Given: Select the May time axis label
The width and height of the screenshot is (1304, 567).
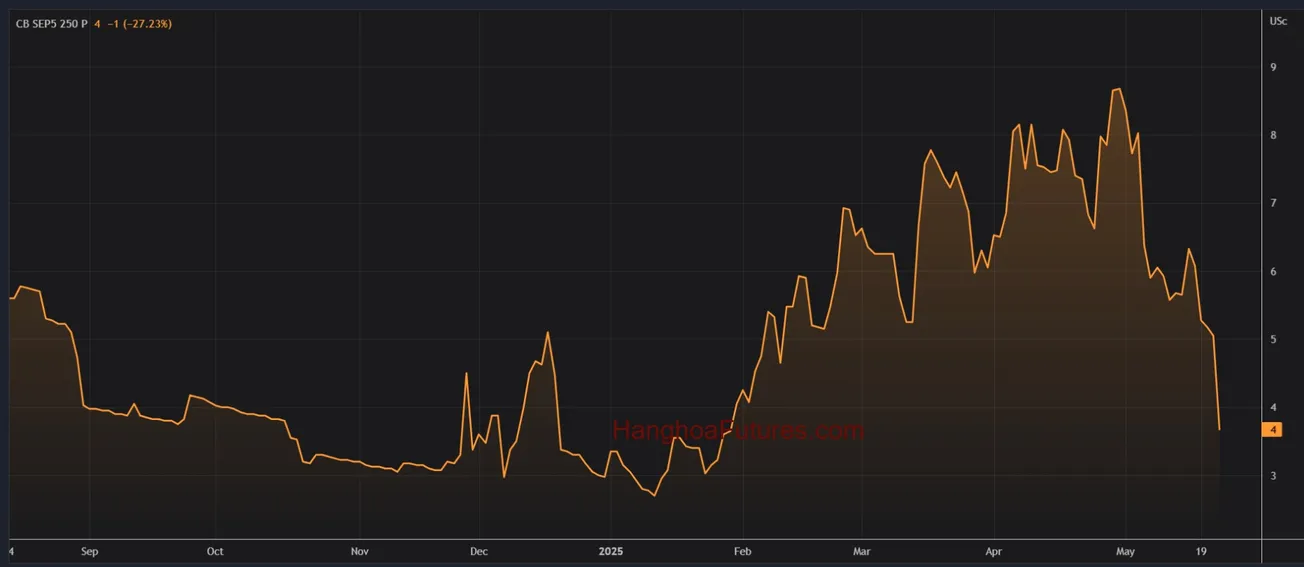Looking at the screenshot, I should coord(1125,551).
